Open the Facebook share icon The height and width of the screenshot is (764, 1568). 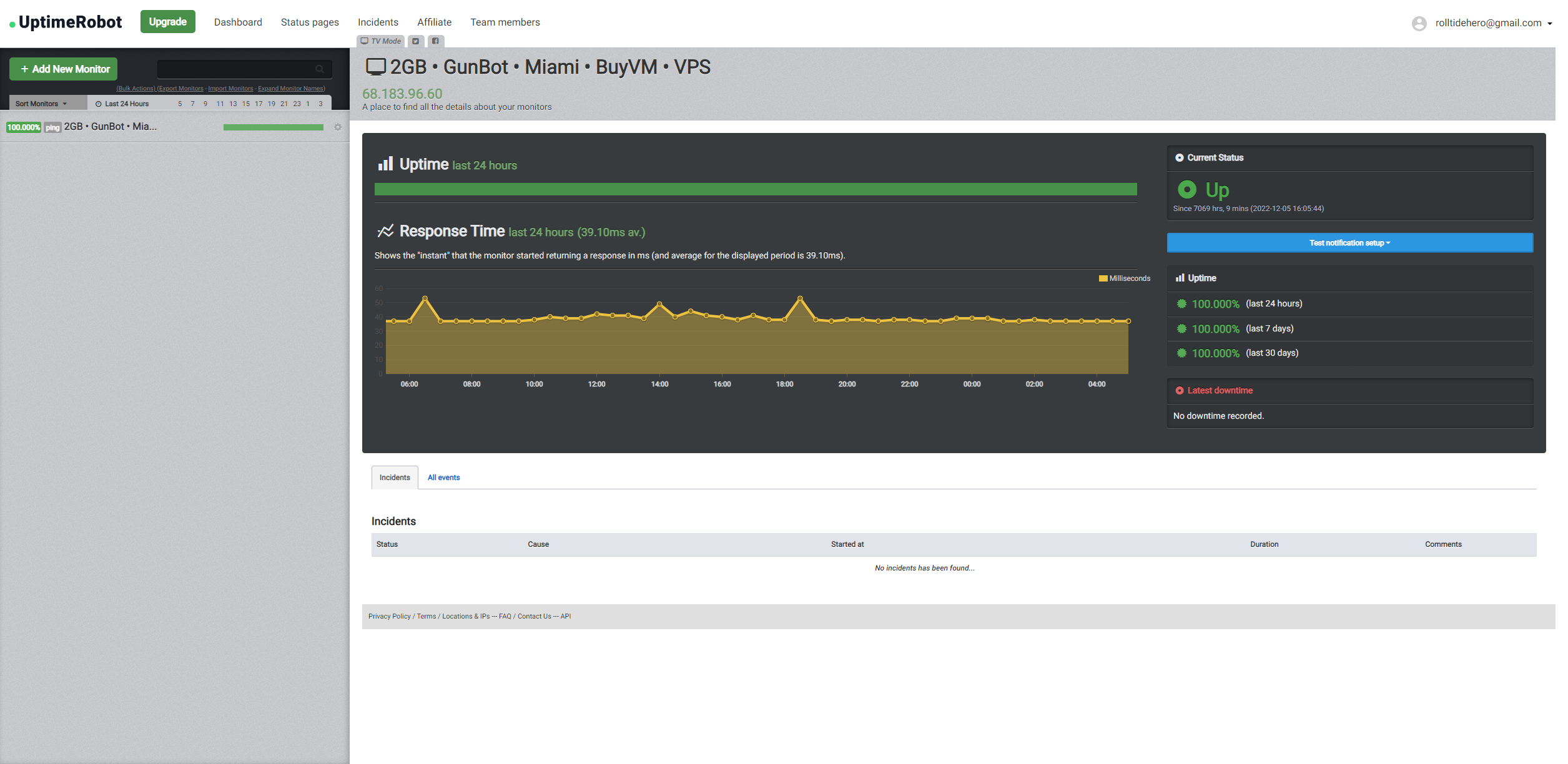(435, 41)
